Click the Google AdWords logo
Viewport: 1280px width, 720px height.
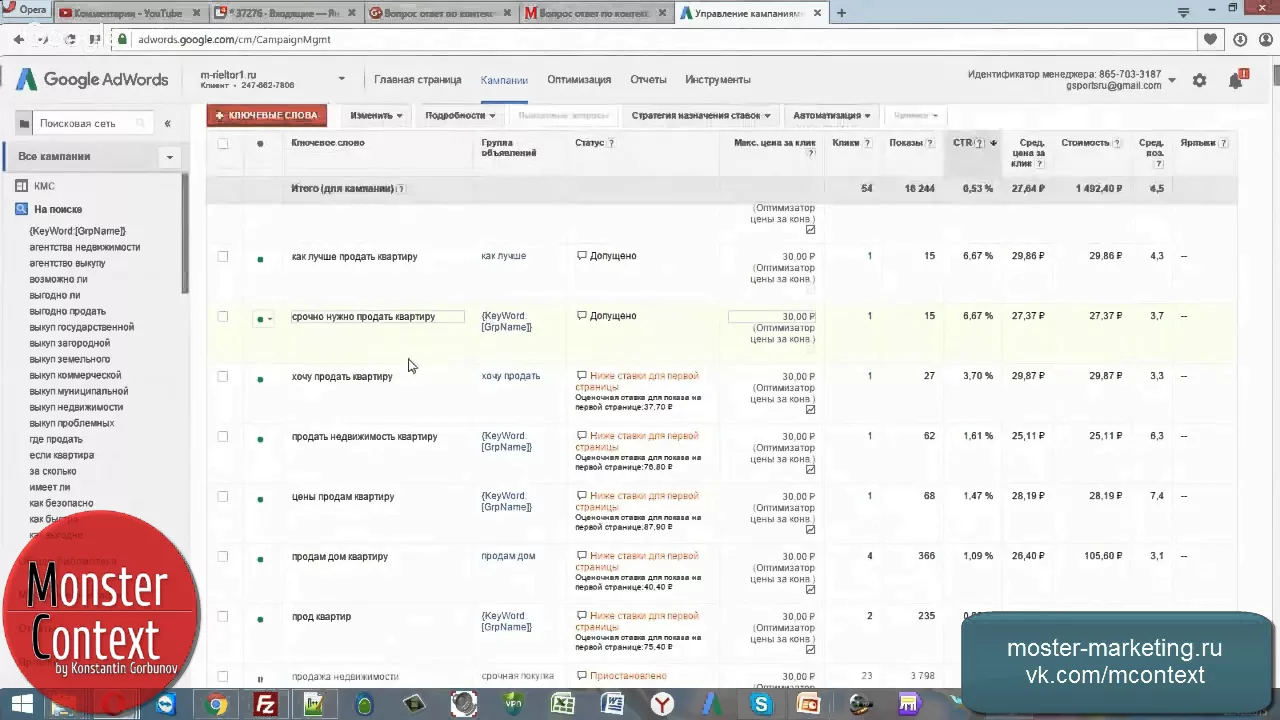pyautogui.click(x=91, y=80)
